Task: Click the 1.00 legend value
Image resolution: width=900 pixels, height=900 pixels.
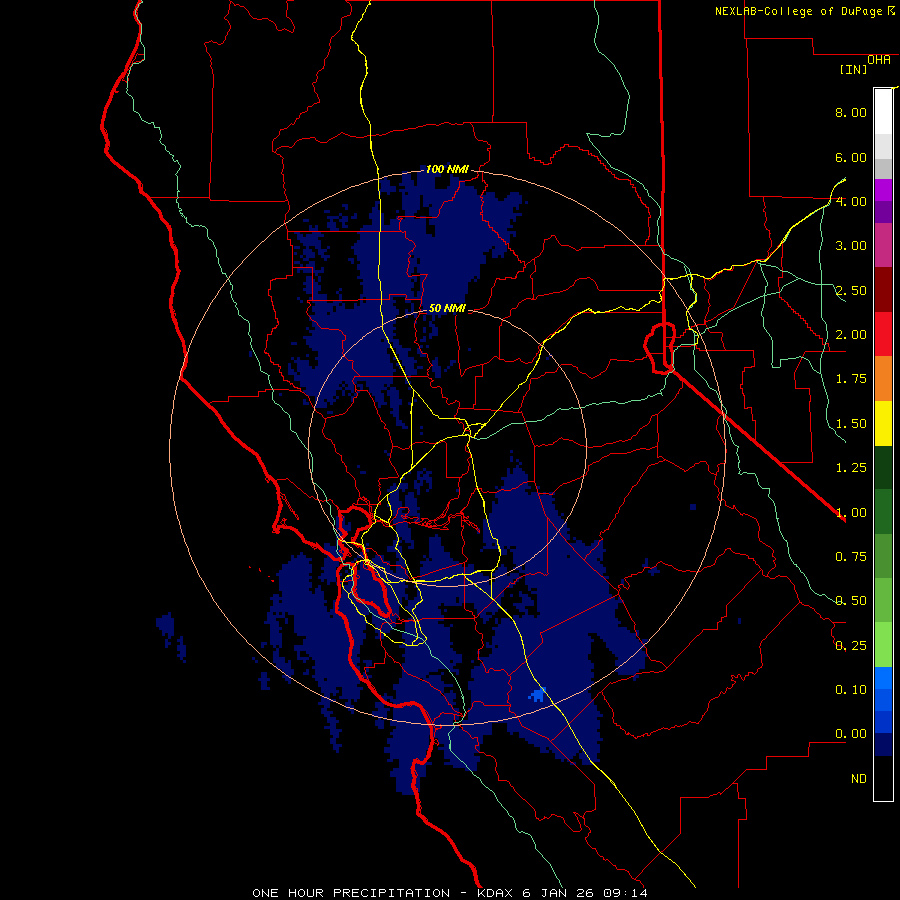Action: (x=851, y=513)
